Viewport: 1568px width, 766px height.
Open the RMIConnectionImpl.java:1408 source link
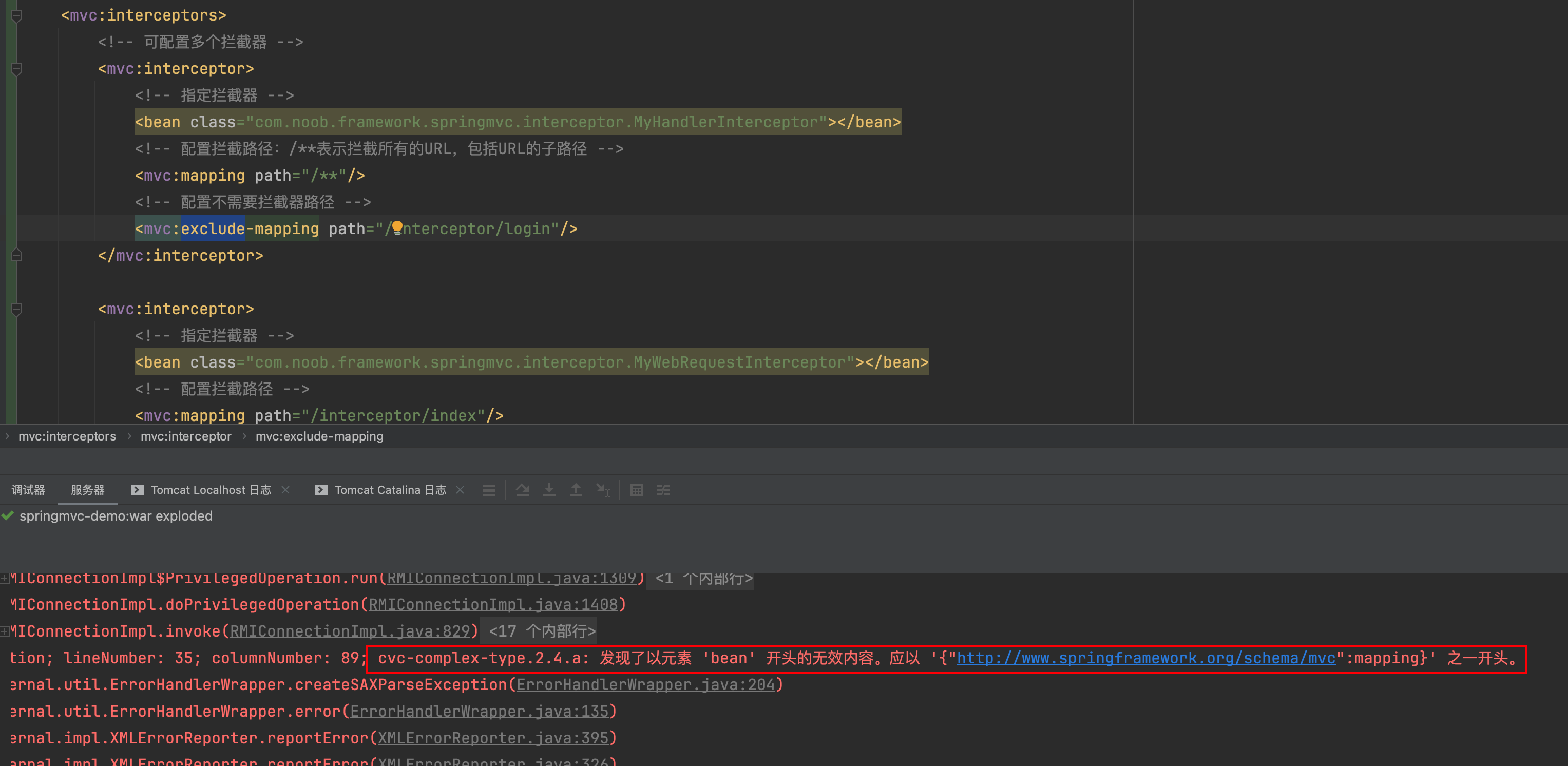(493, 604)
